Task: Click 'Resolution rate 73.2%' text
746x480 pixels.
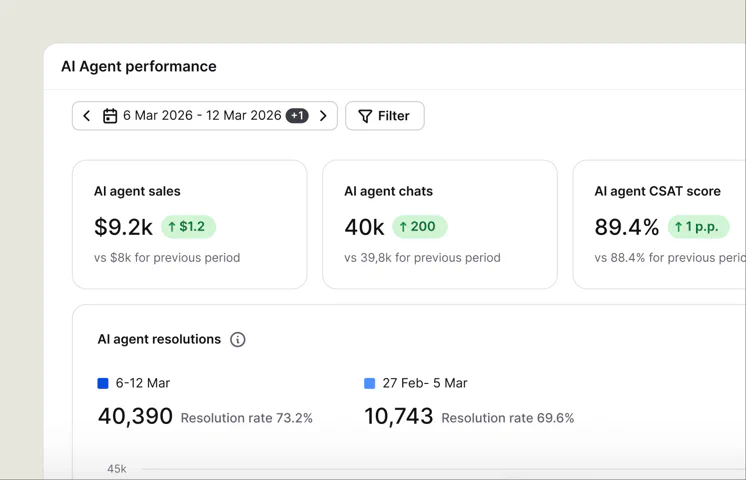Action: click(246, 418)
